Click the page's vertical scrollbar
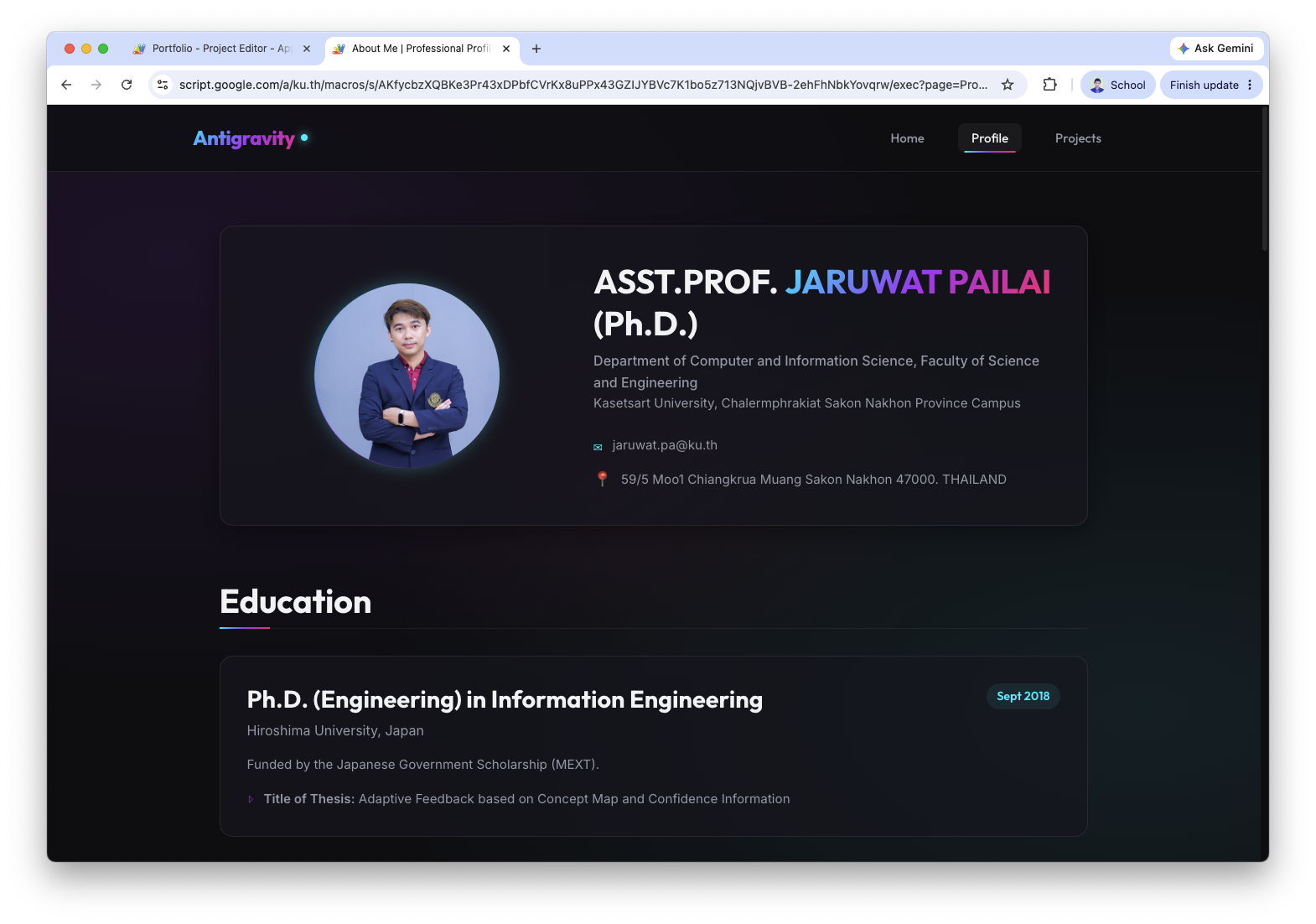The image size is (1316, 924). click(1265, 179)
